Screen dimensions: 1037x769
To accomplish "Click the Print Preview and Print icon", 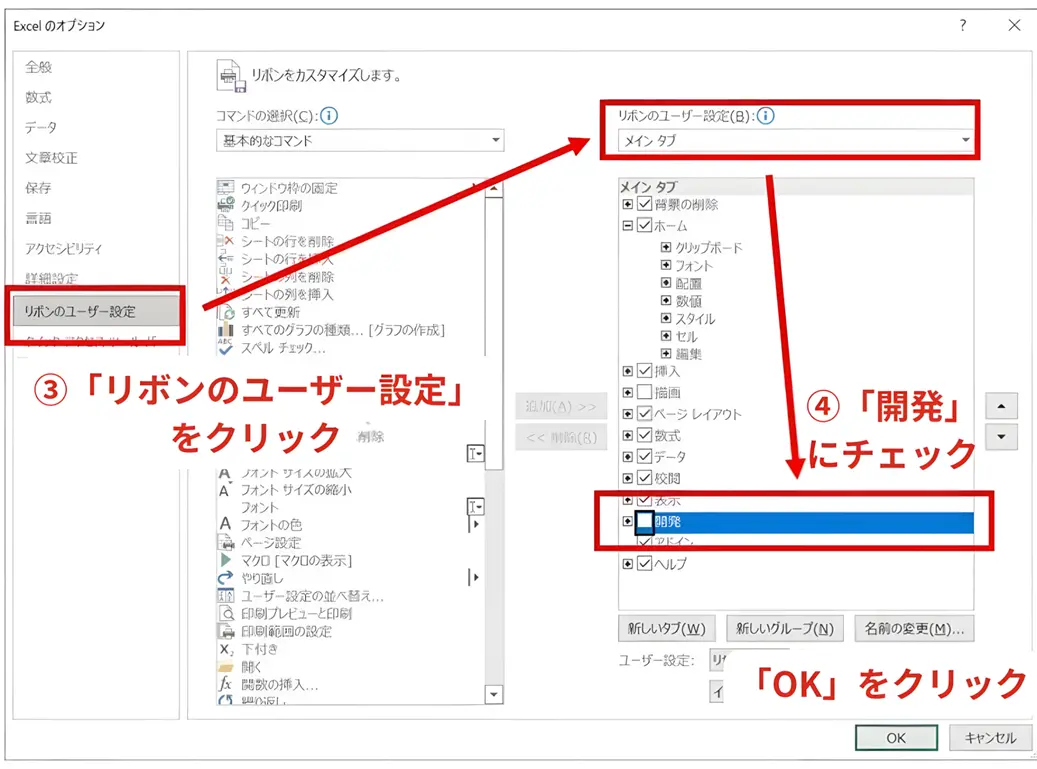I will click(226, 614).
